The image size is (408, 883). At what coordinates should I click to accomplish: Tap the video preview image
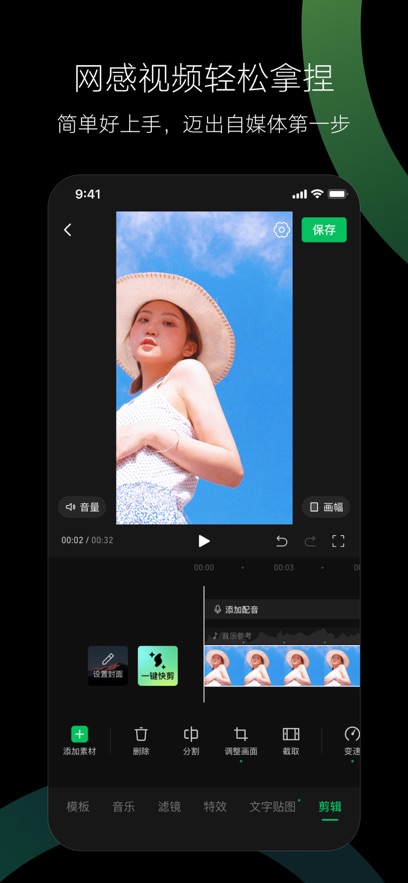[204, 368]
